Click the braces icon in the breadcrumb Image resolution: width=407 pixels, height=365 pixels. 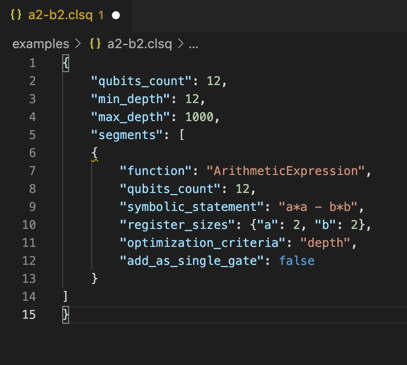95,44
